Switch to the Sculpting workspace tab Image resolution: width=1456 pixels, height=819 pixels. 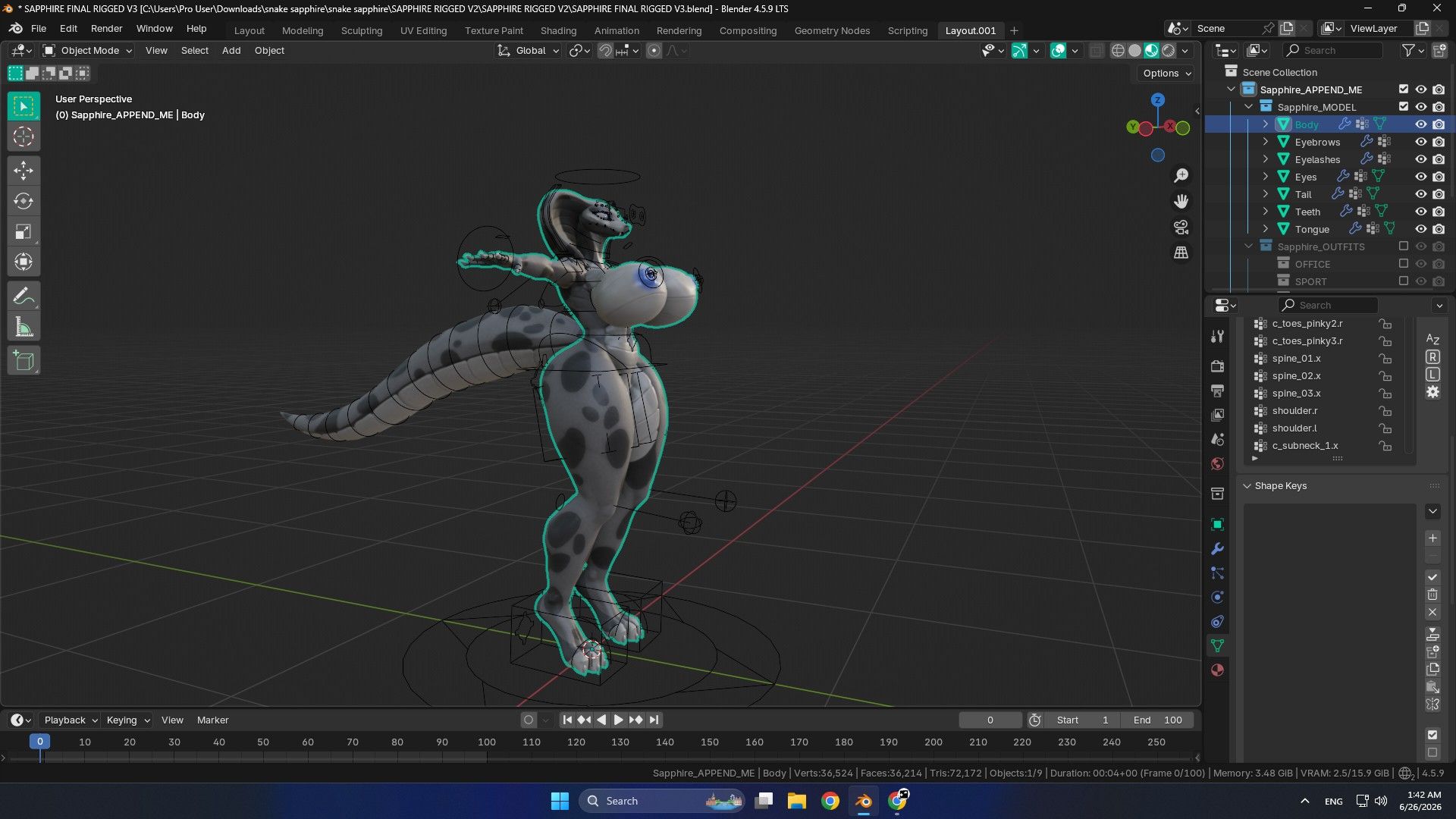pos(362,31)
